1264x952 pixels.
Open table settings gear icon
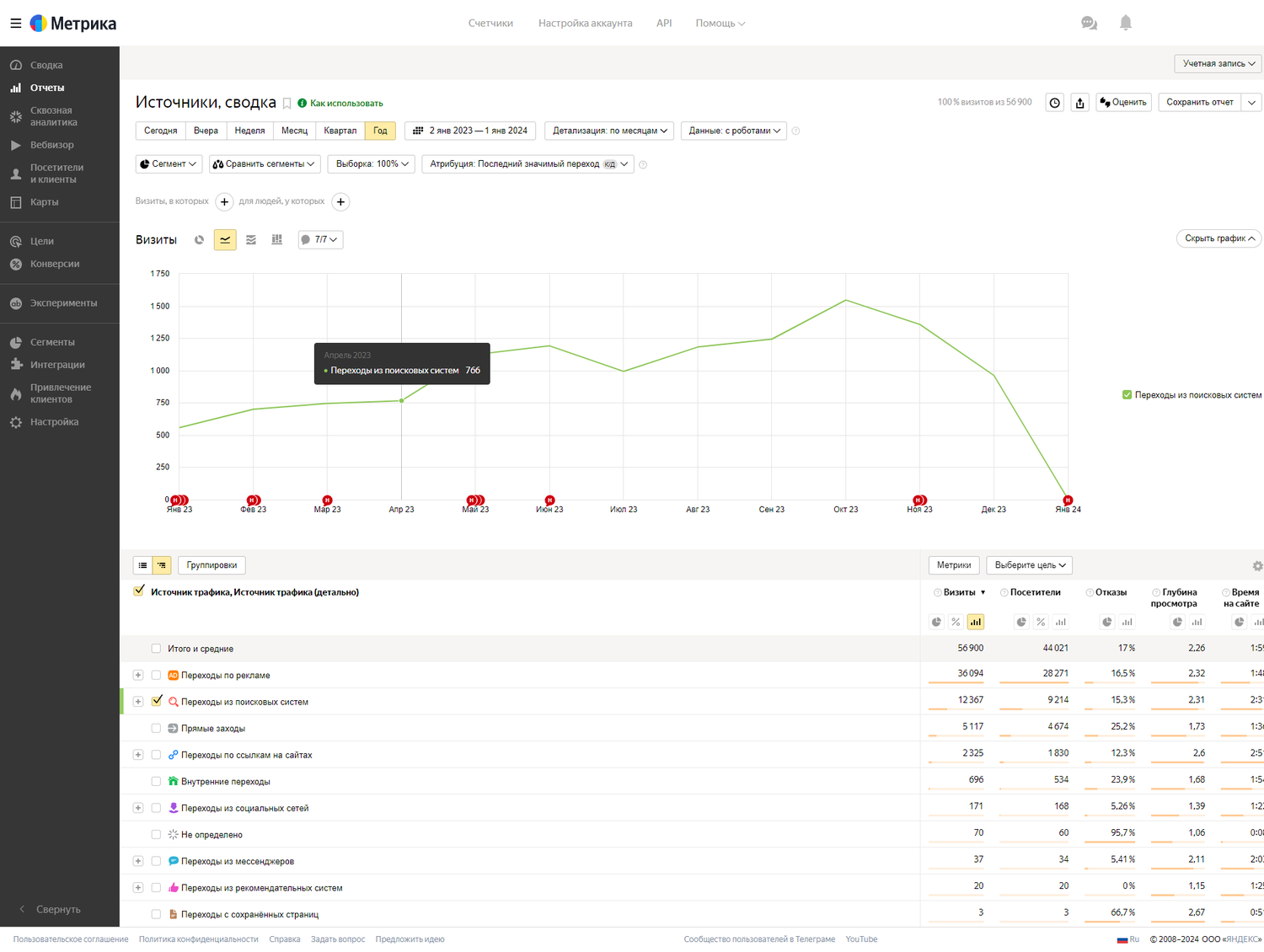click(x=1257, y=566)
